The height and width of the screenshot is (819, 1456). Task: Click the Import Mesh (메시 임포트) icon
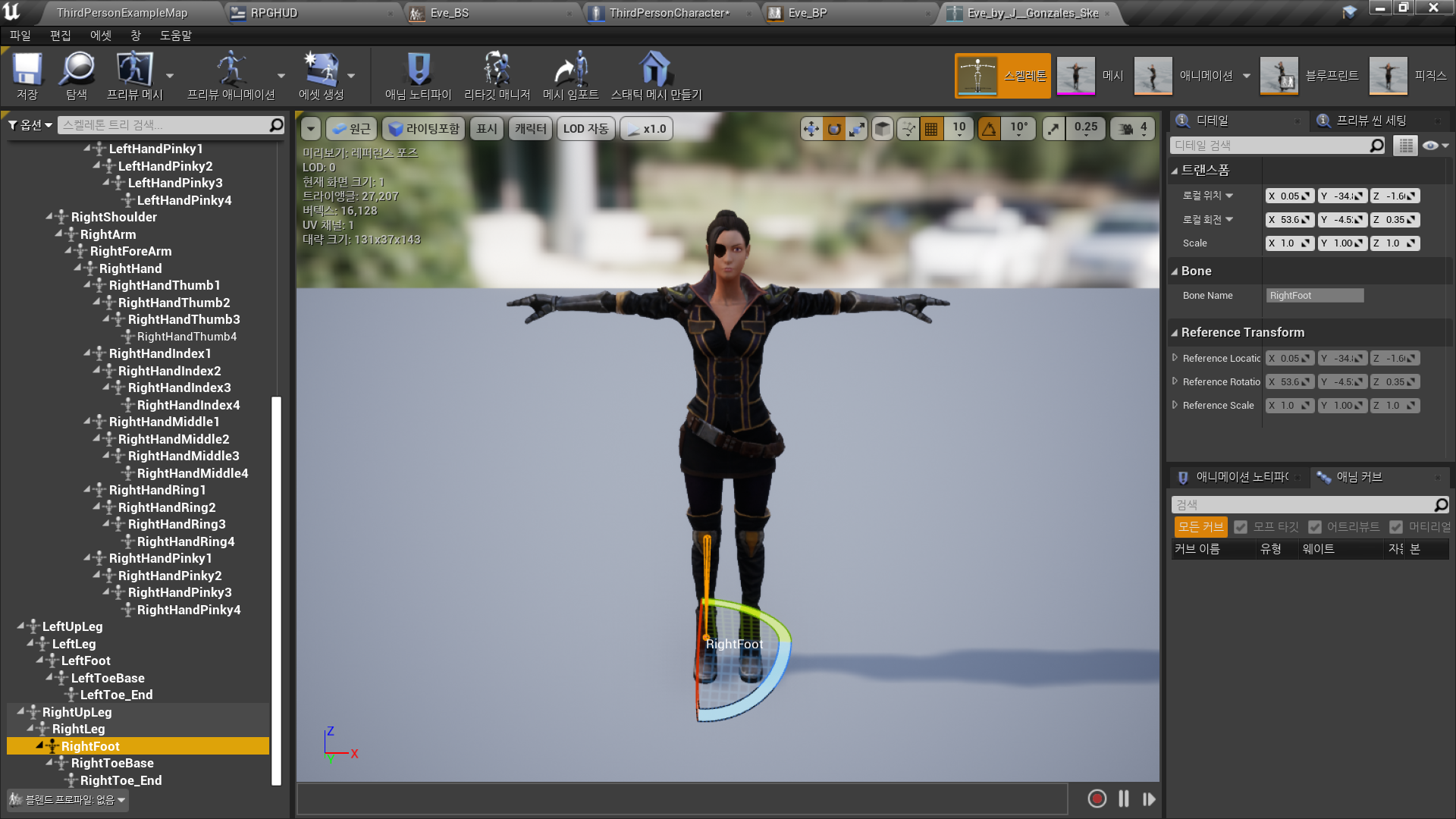pyautogui.click(x=570, y=70)
